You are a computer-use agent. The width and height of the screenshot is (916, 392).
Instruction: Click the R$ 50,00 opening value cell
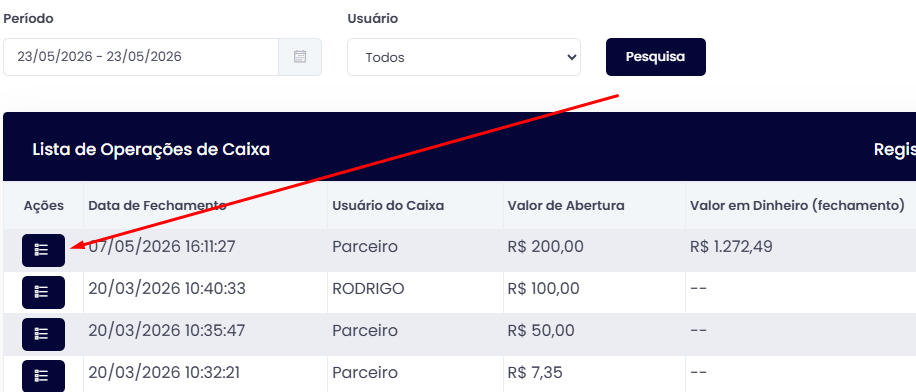tap(540, 331)
